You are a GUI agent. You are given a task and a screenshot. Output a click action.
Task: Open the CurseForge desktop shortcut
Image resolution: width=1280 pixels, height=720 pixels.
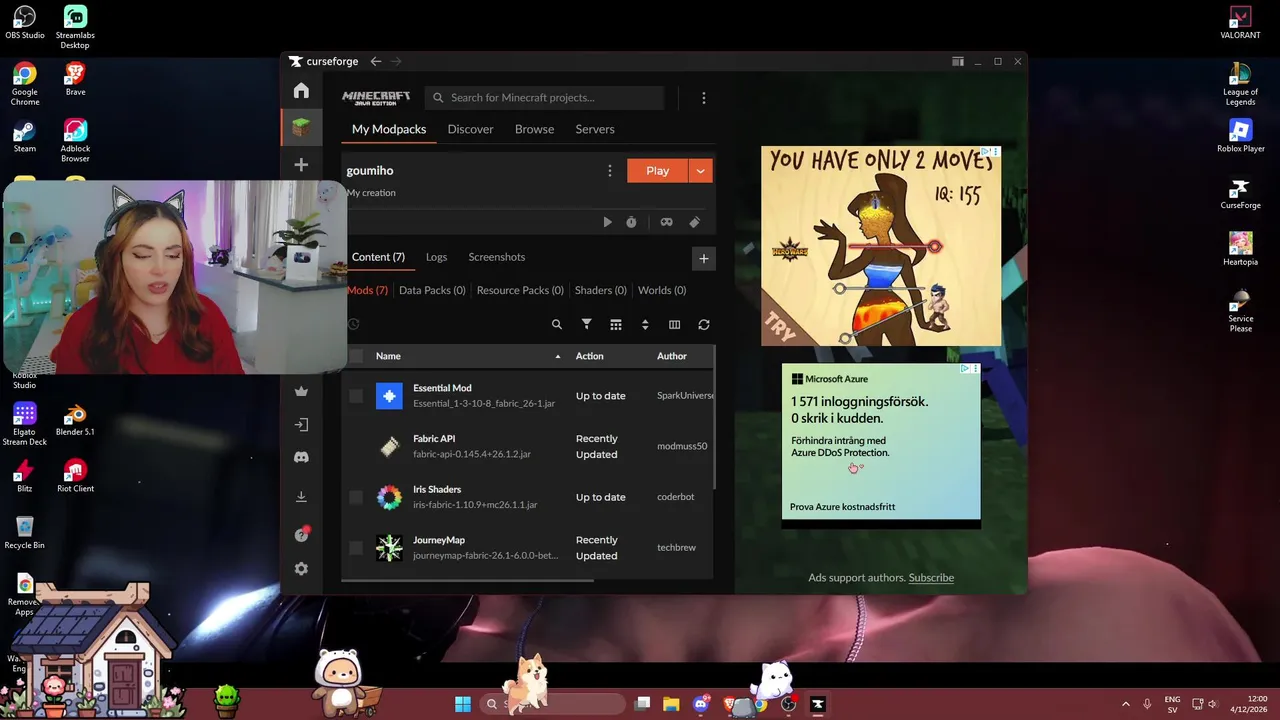click(x=1240, y=193)
